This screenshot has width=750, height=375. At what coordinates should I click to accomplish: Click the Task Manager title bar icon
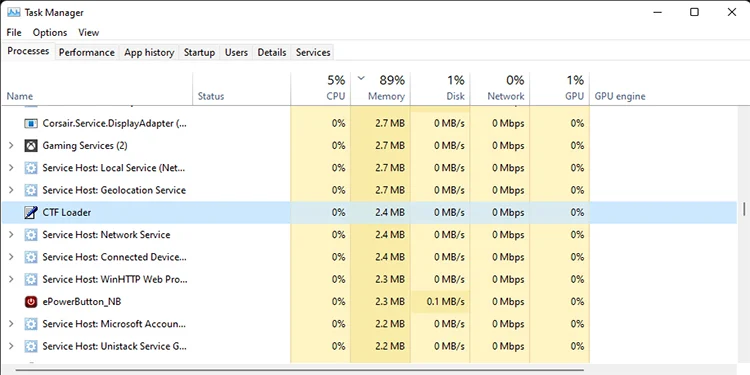tap(13, 12)
